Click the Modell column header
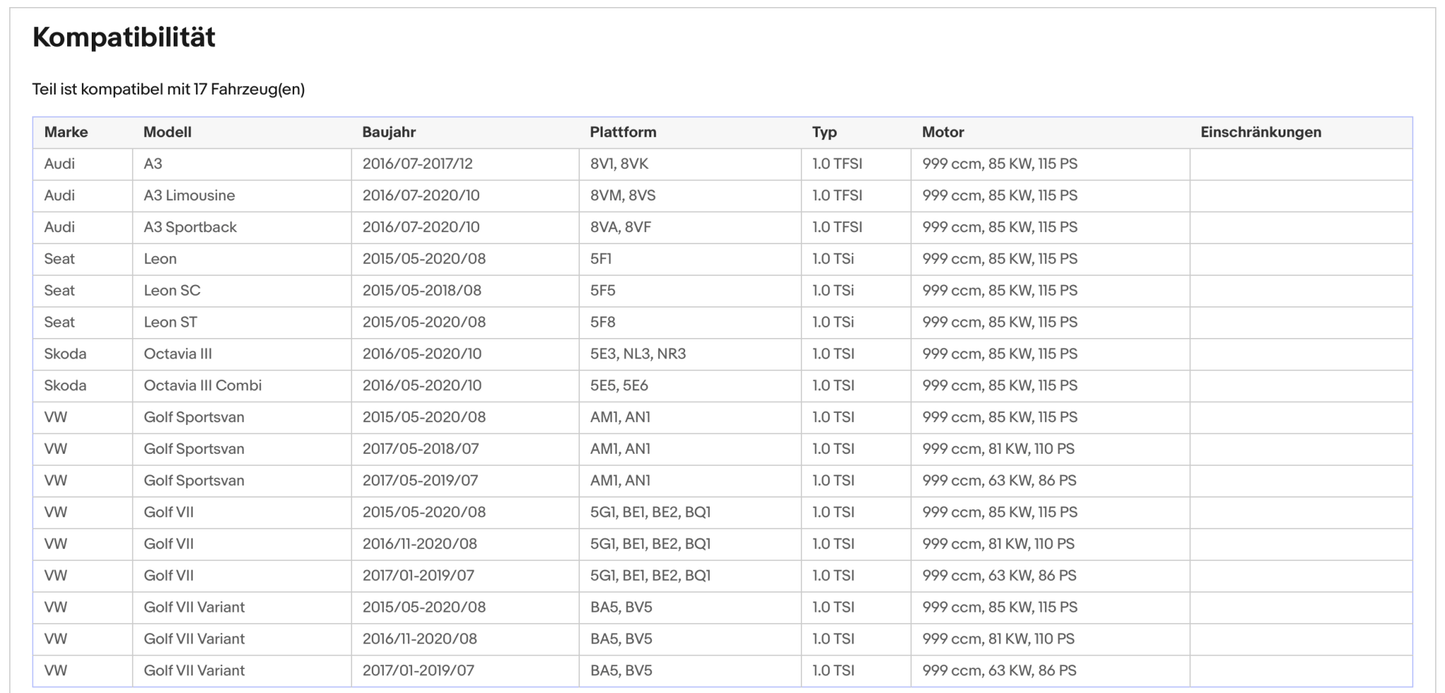Viewport: 1445px width, 693px height. click(167, 132)
